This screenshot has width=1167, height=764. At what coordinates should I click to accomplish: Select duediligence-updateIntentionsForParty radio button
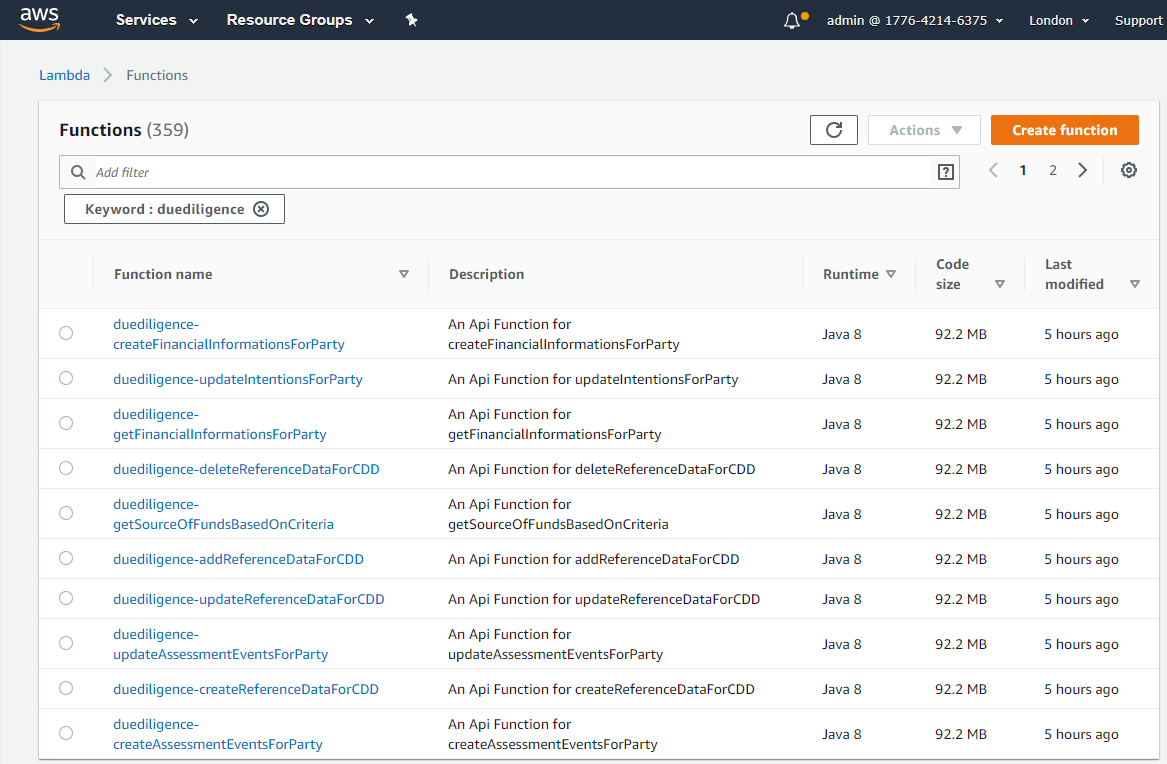pyautogui.click(x=66, y=378)
